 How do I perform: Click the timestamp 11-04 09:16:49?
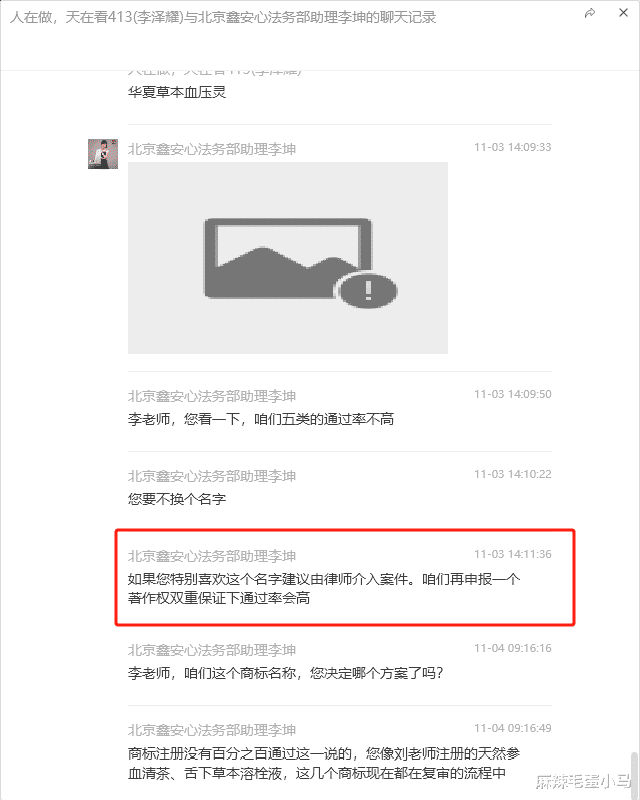pos(512,728)
